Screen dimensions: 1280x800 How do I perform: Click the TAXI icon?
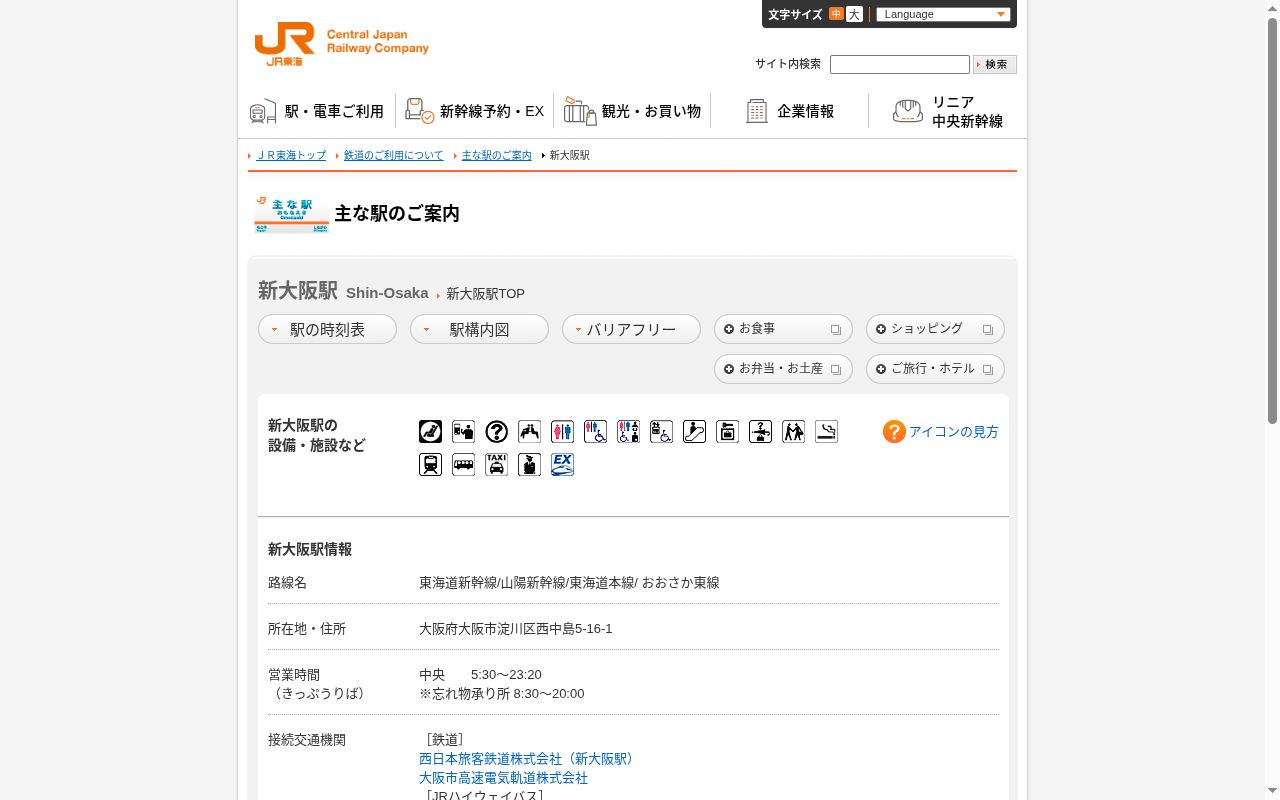(496, 464)
